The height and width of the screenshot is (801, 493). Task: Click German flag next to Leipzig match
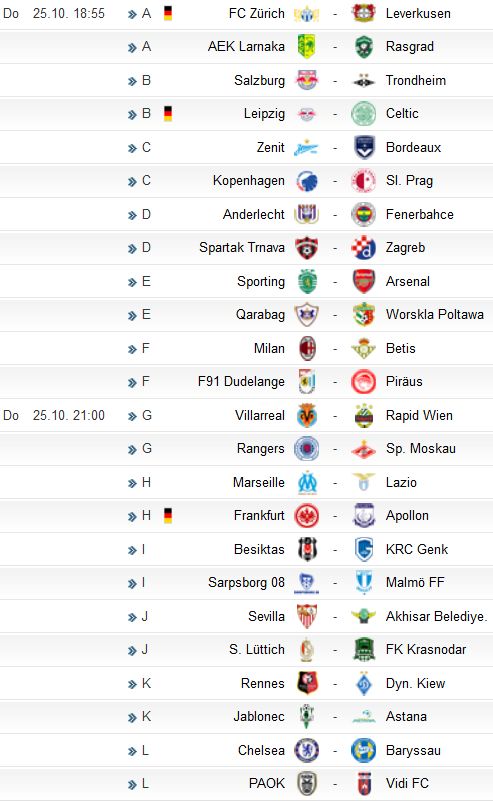pos(168,113)
